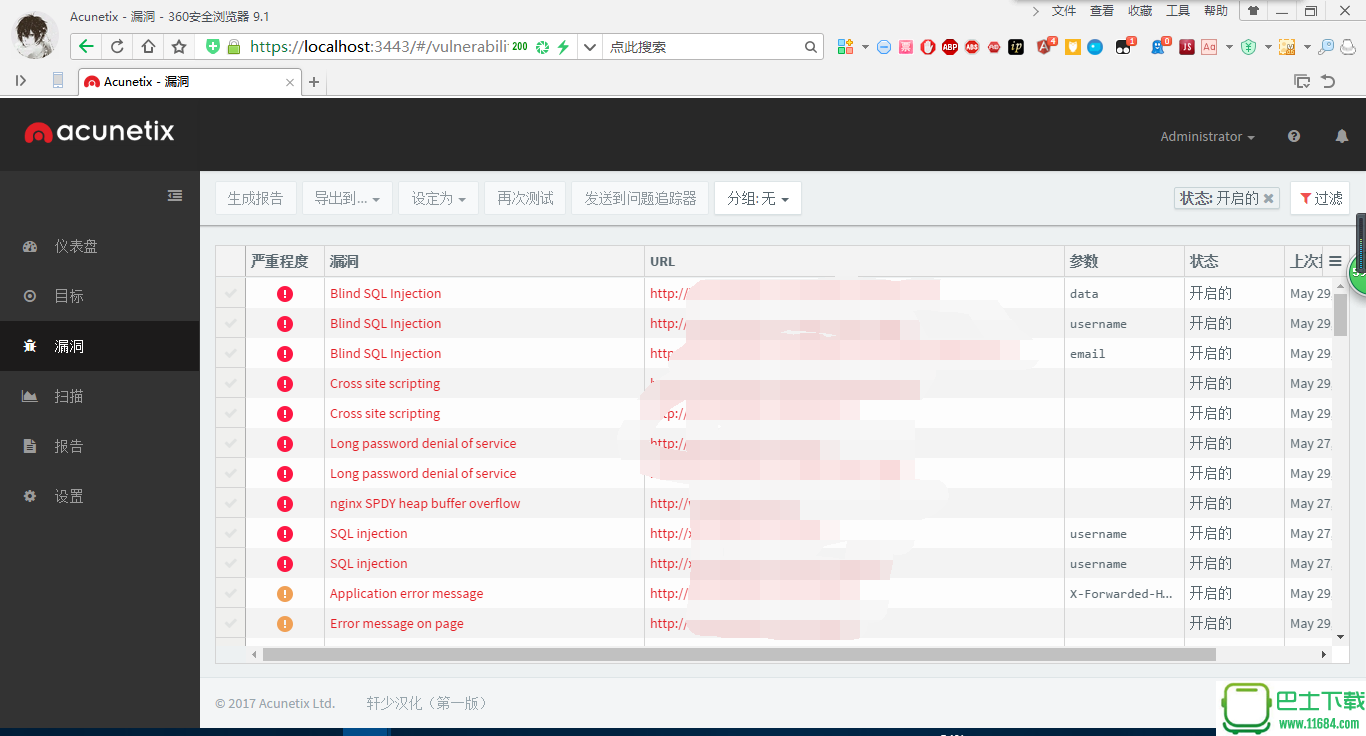
Task: Open table column menu icon
Action: 1335,261
